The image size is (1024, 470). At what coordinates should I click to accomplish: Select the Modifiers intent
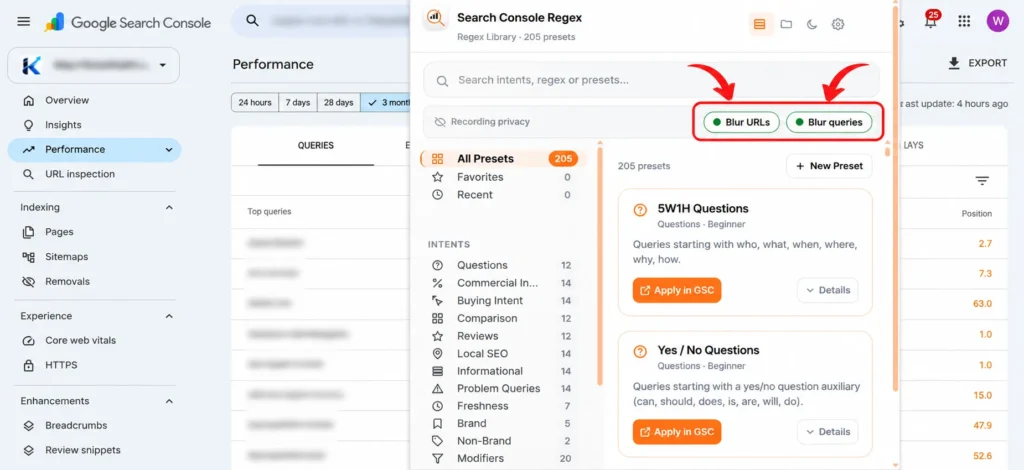[x=502, y=458]
